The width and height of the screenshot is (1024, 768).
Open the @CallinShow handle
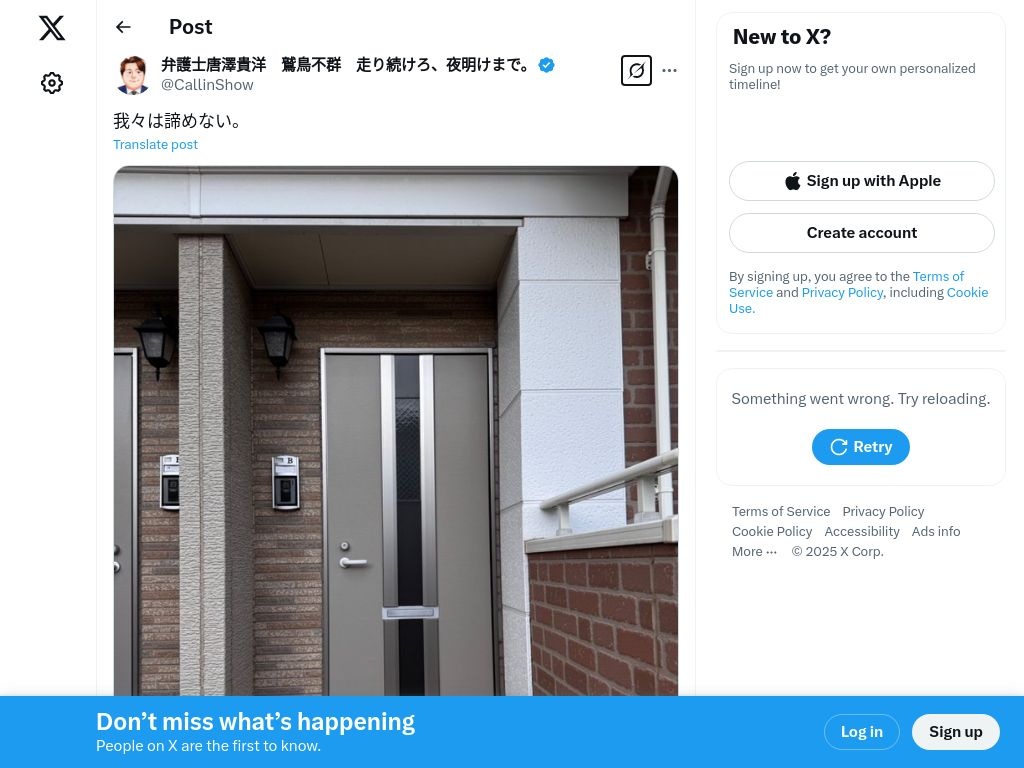207,85
